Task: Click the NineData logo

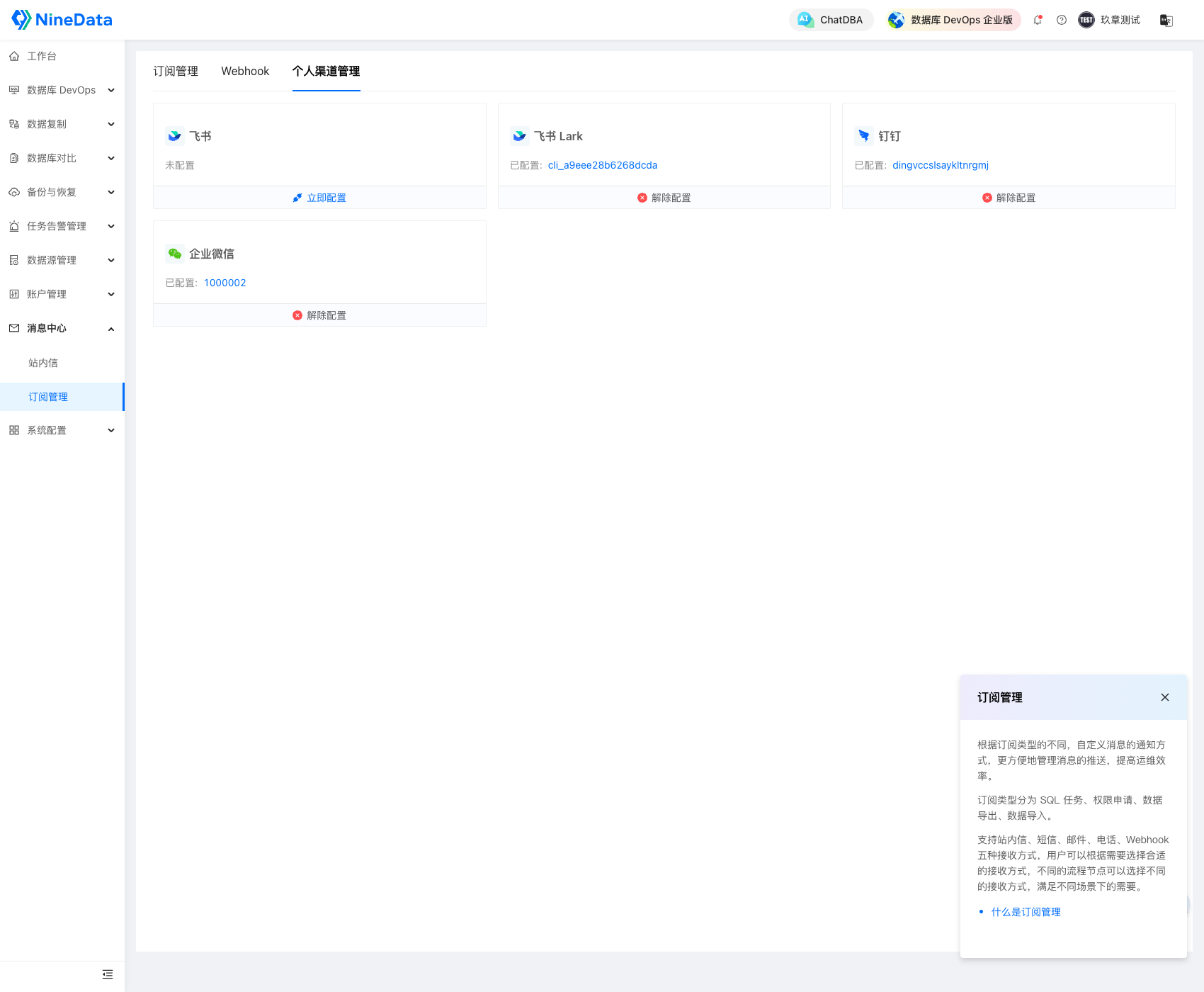Action: [62, 20]
